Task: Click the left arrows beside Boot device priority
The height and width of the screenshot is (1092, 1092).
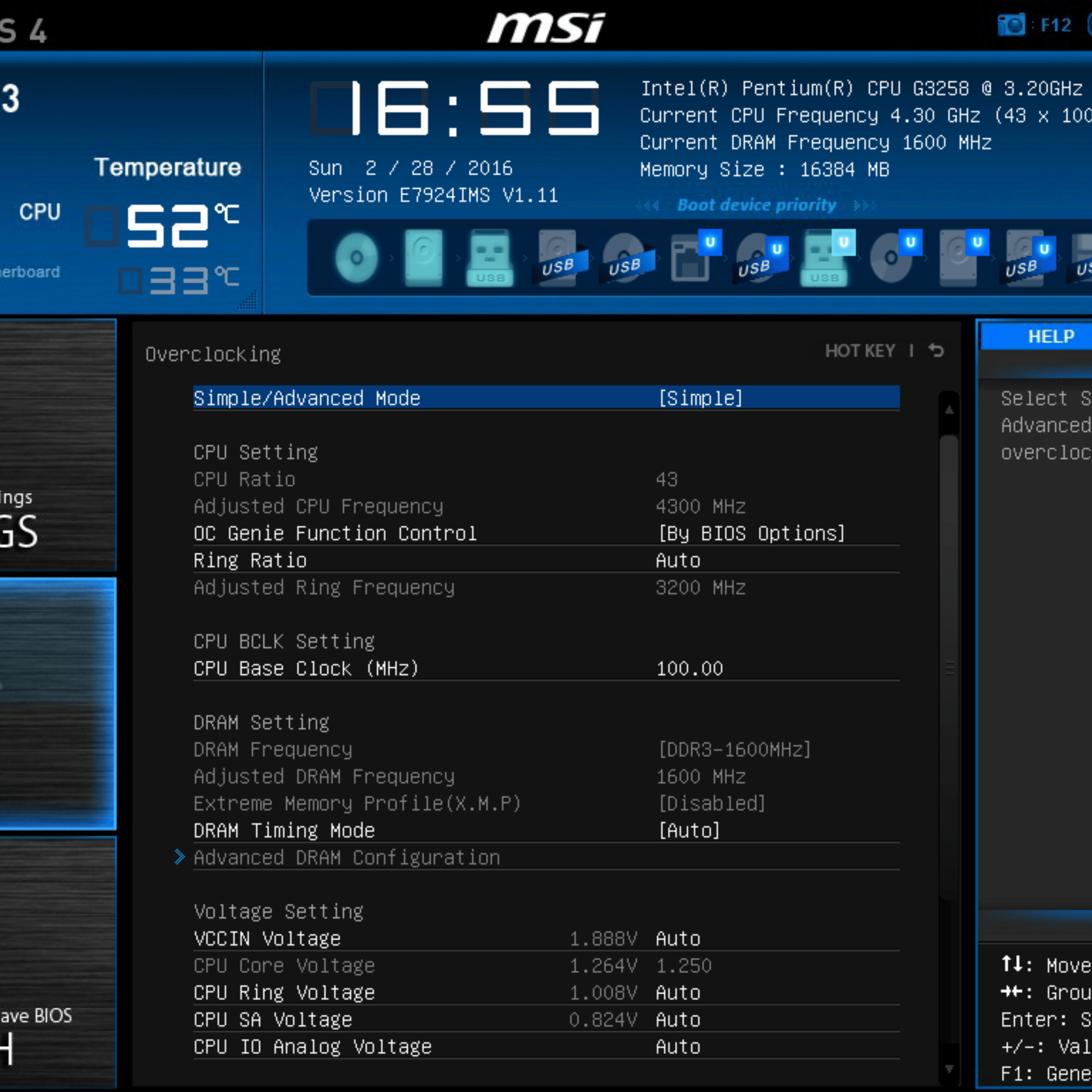Action: pyautogui.click(x=648, y=205)
